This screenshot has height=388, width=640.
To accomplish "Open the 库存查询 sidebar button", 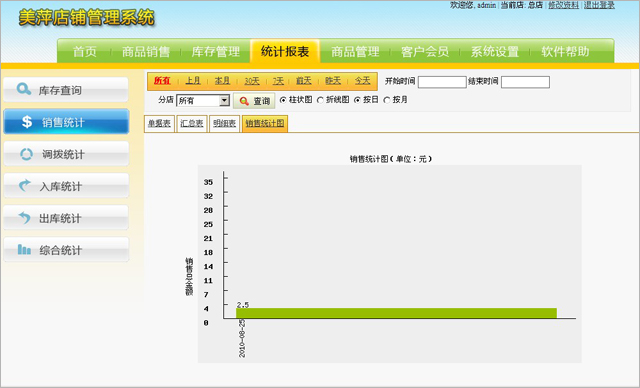I will coord(66,89).
